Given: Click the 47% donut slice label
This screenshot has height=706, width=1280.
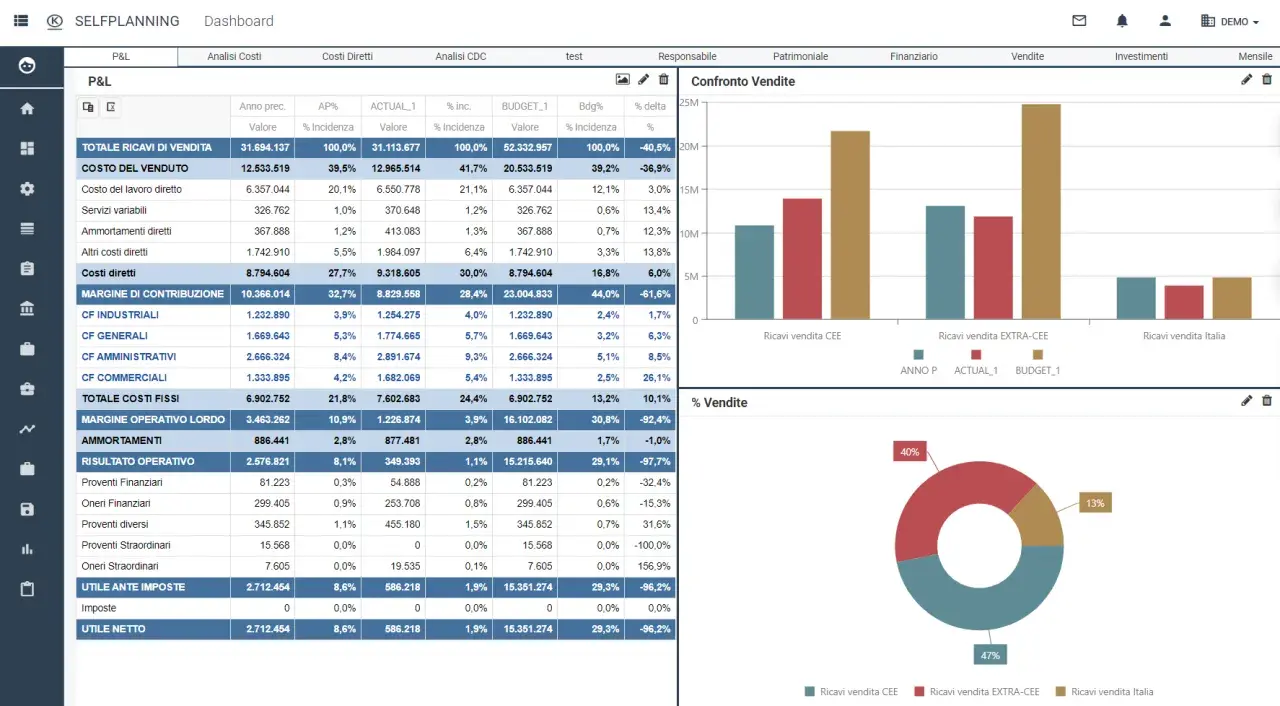Looking at the screenshot, I should coord(990,655).
